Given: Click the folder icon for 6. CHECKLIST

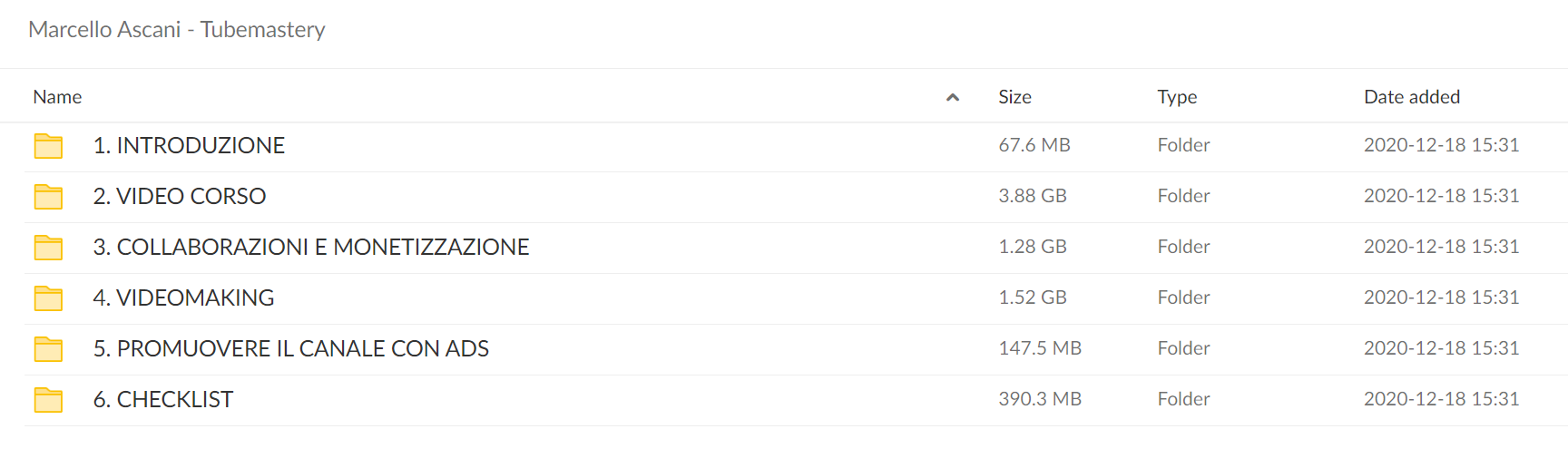Looking at the screenshot, I should pyautogui.click(x=48, y=400).
